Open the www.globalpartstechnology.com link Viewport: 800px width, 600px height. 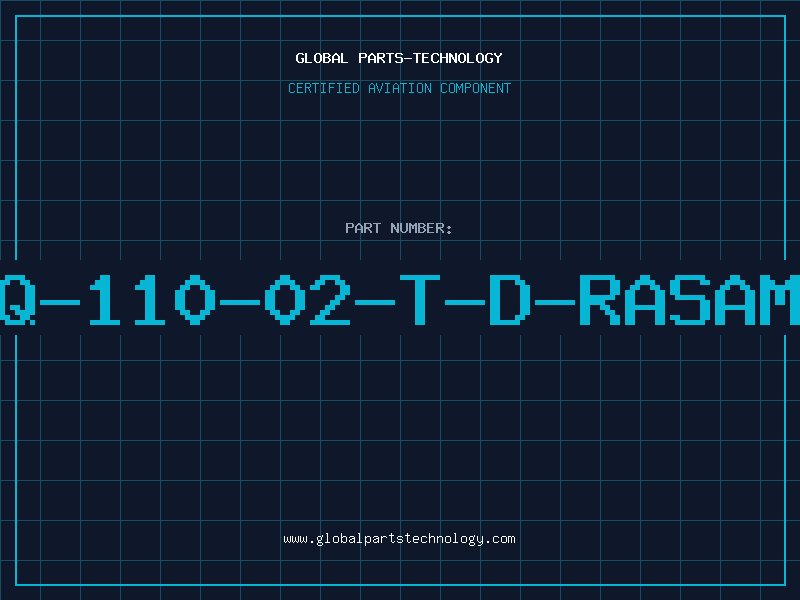pos(399,539)
